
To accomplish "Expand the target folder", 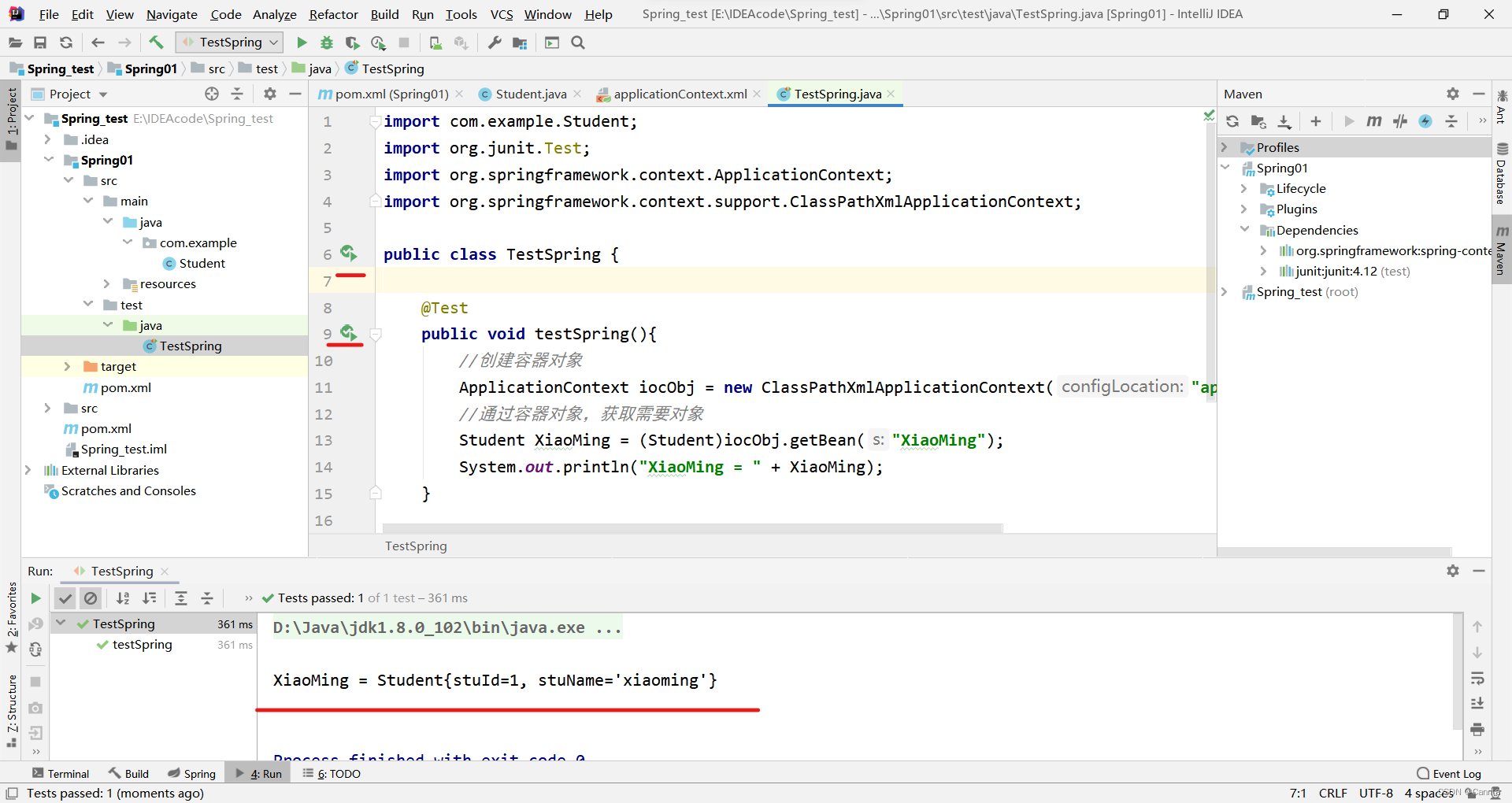I will (x=68, y=366).
